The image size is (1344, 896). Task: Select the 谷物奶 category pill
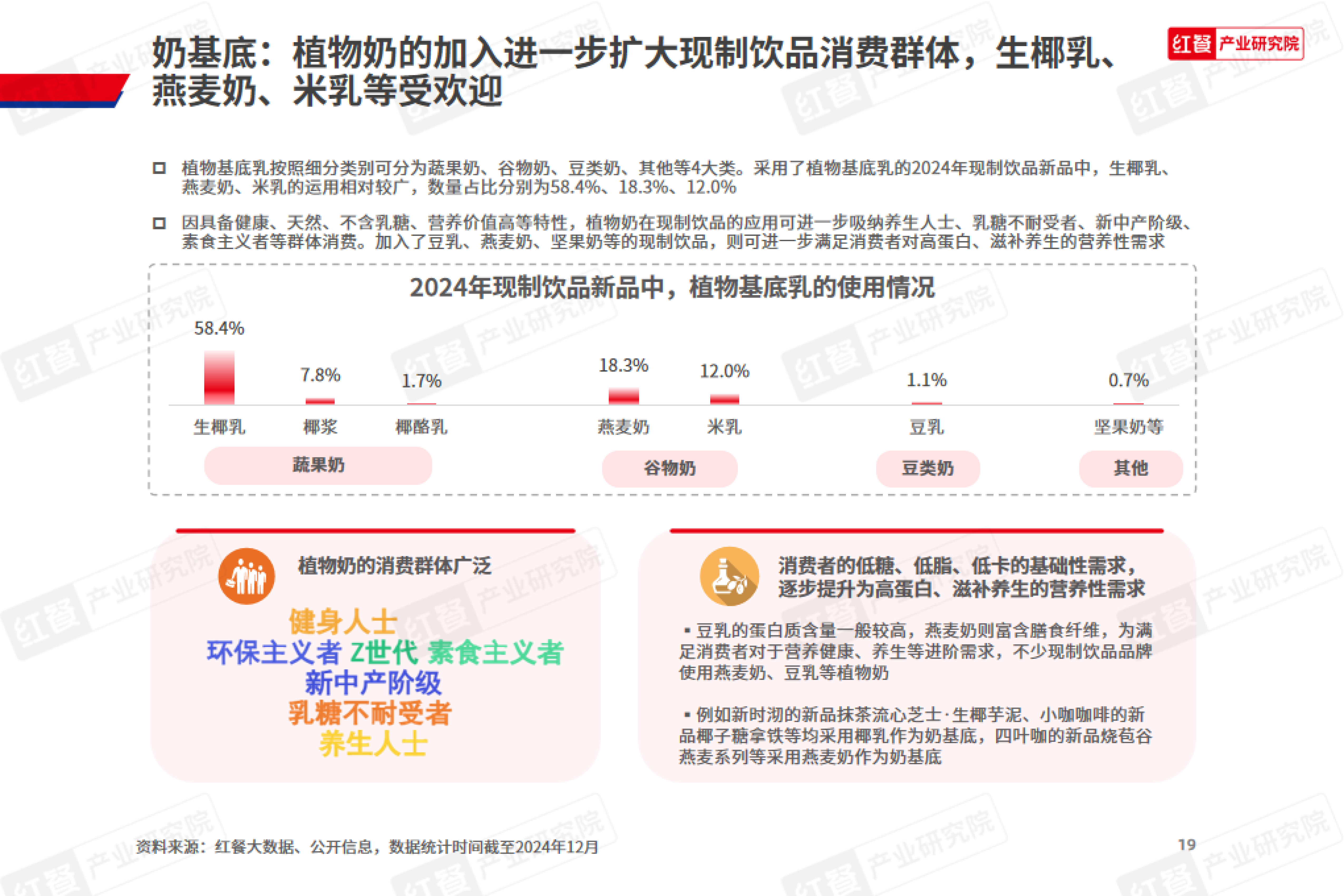[670, 469]
